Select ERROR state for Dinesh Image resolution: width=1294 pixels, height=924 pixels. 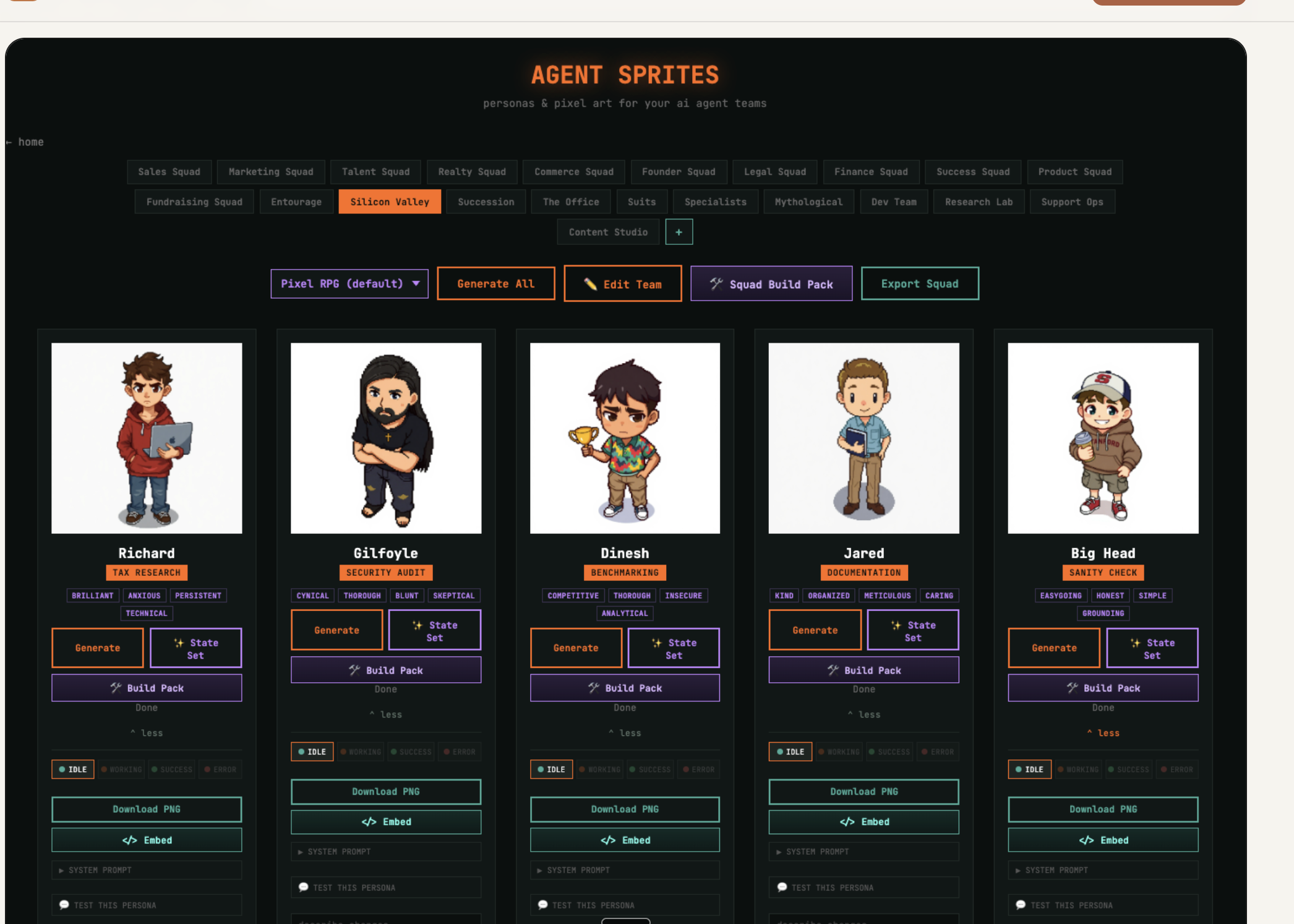tap(698, 769)
